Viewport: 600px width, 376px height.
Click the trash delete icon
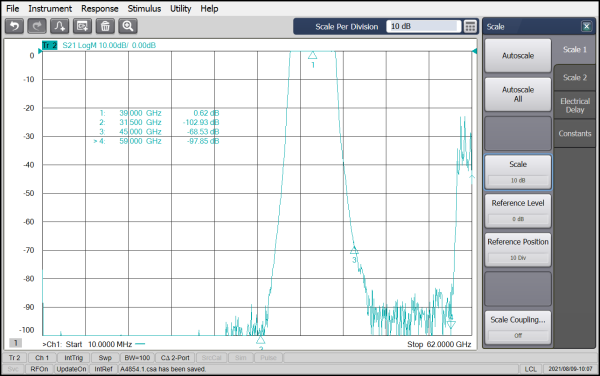pos(105,26)
